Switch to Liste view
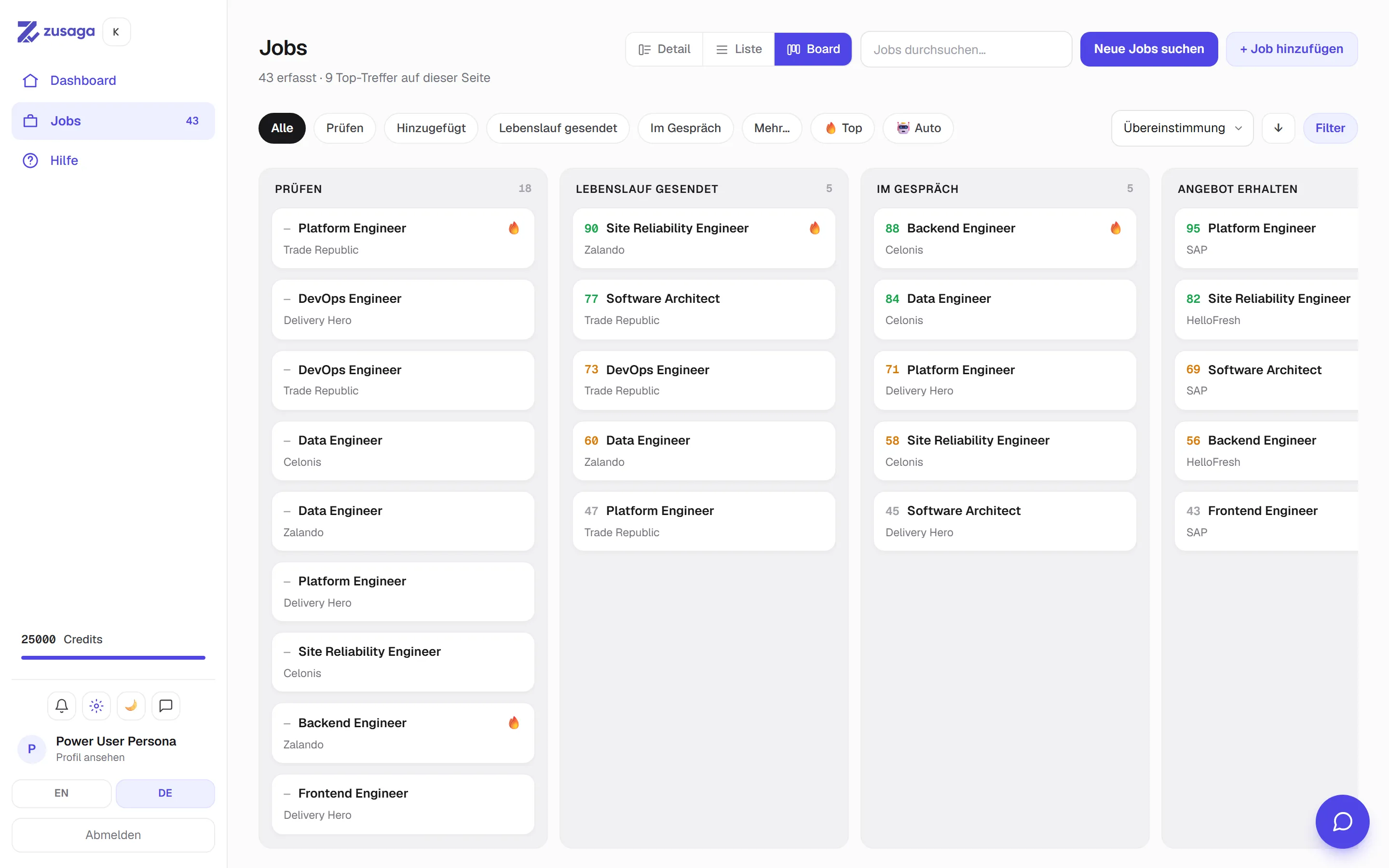 [x=739, y=49]
